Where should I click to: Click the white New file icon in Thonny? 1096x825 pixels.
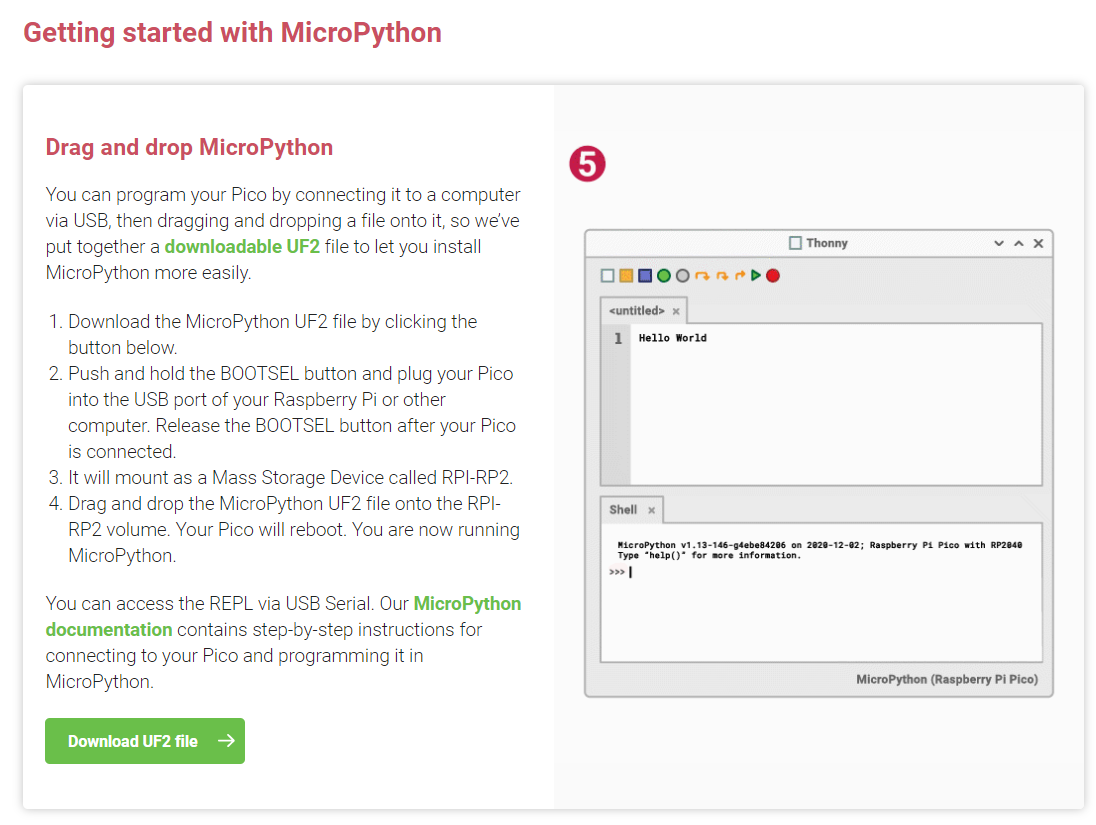607,275
